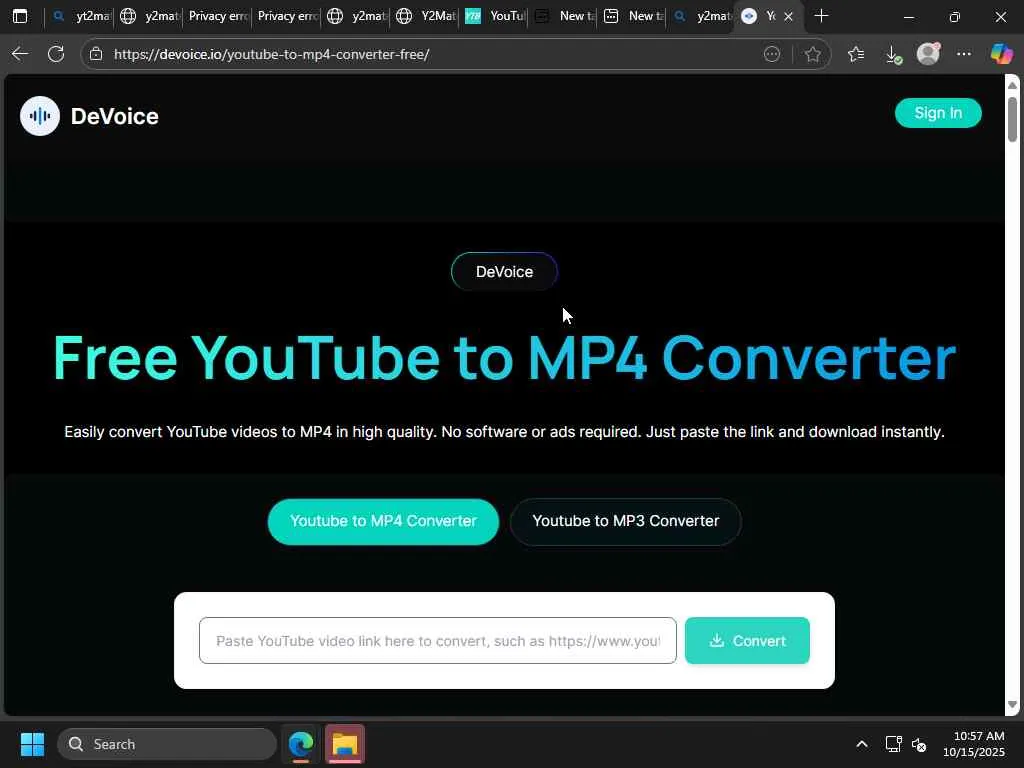This screenshot has width=1024, height=768.
Task: Switch to Youtube to MP3 Converter
Action: point(626,521)
